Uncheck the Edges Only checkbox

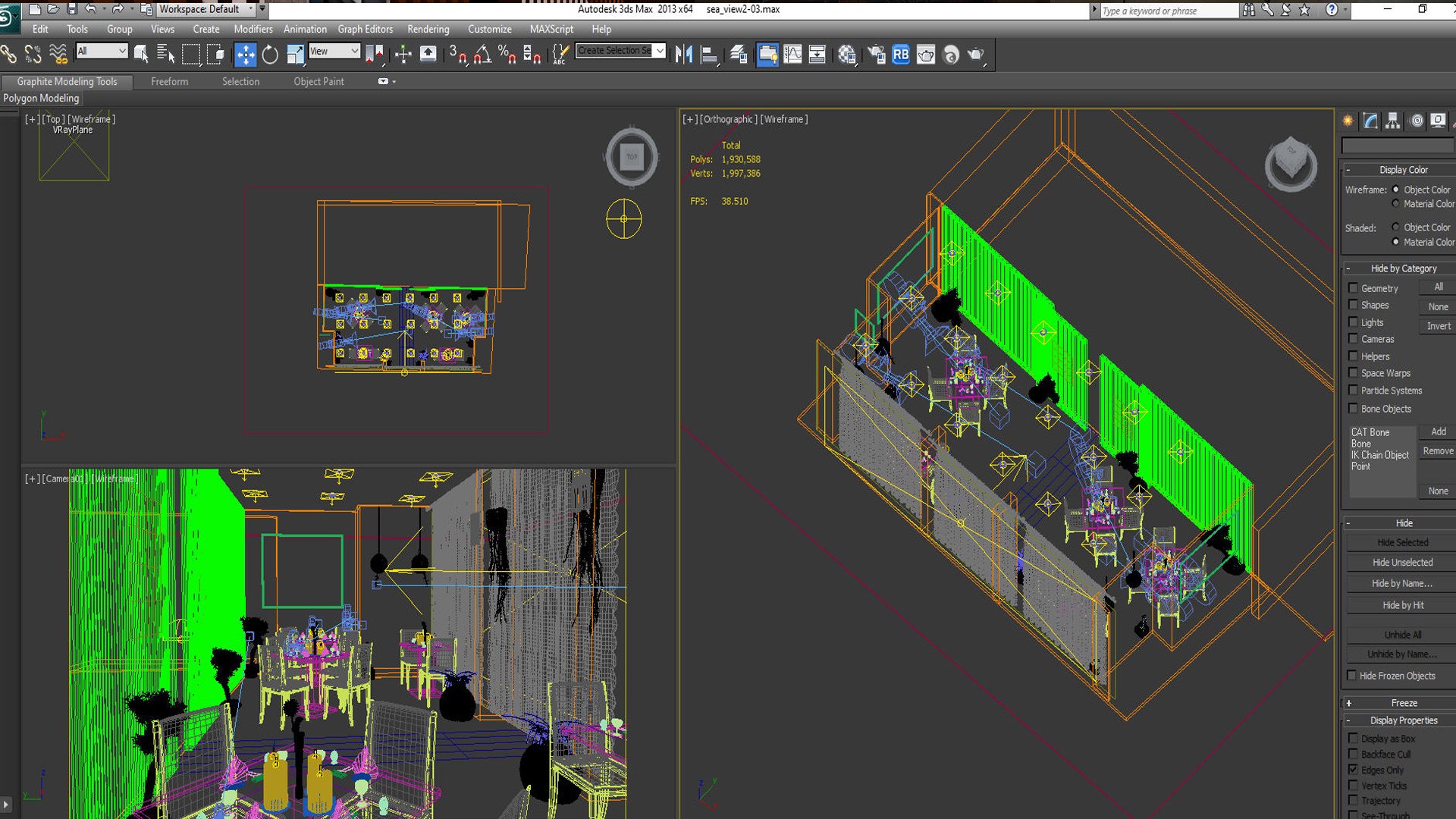click(x=1353, y=769)
